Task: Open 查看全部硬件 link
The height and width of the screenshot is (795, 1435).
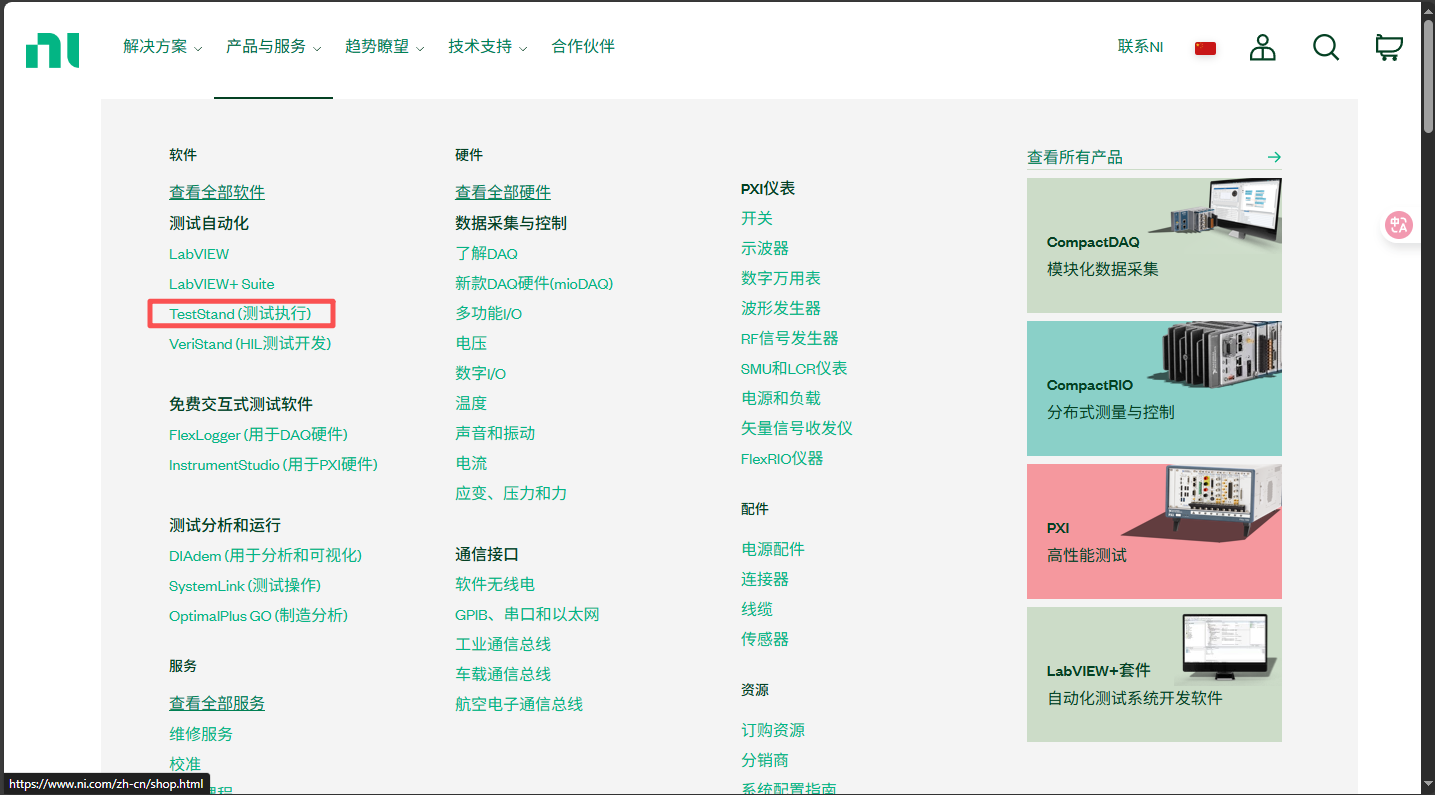Action: coord(503,192)
